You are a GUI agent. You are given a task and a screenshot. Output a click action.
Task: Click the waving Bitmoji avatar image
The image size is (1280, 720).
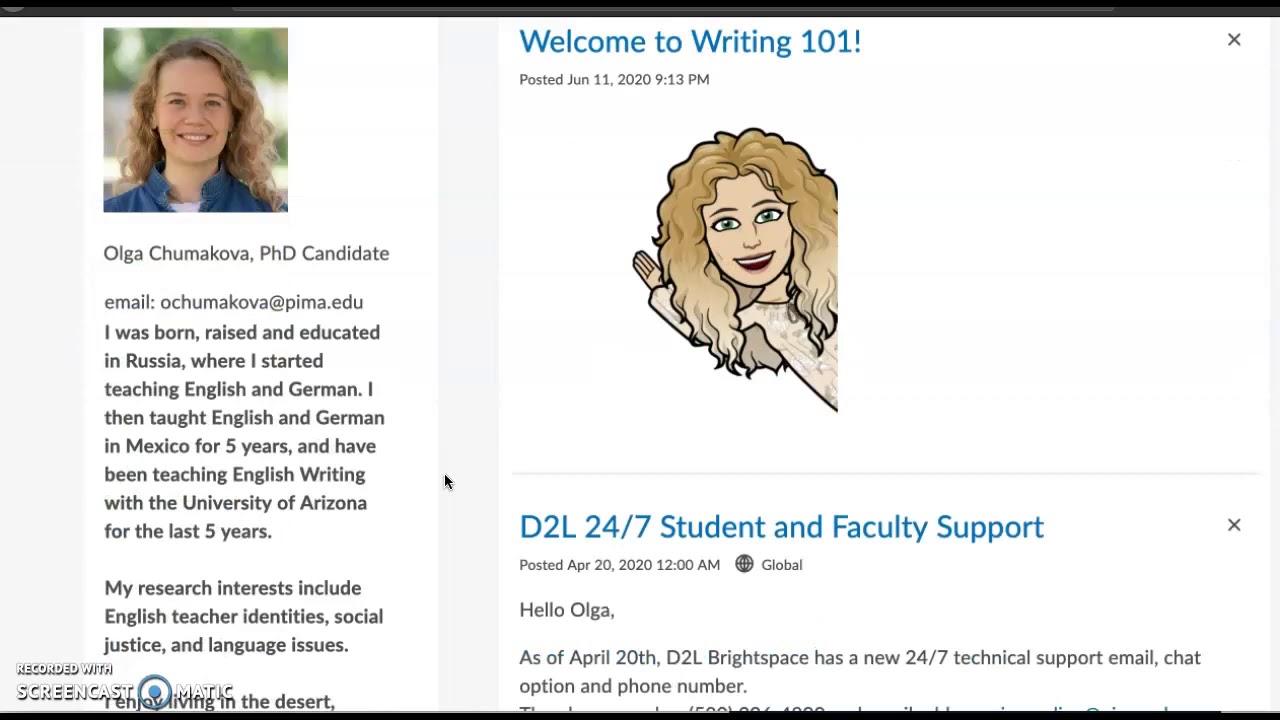pos(735,269)
